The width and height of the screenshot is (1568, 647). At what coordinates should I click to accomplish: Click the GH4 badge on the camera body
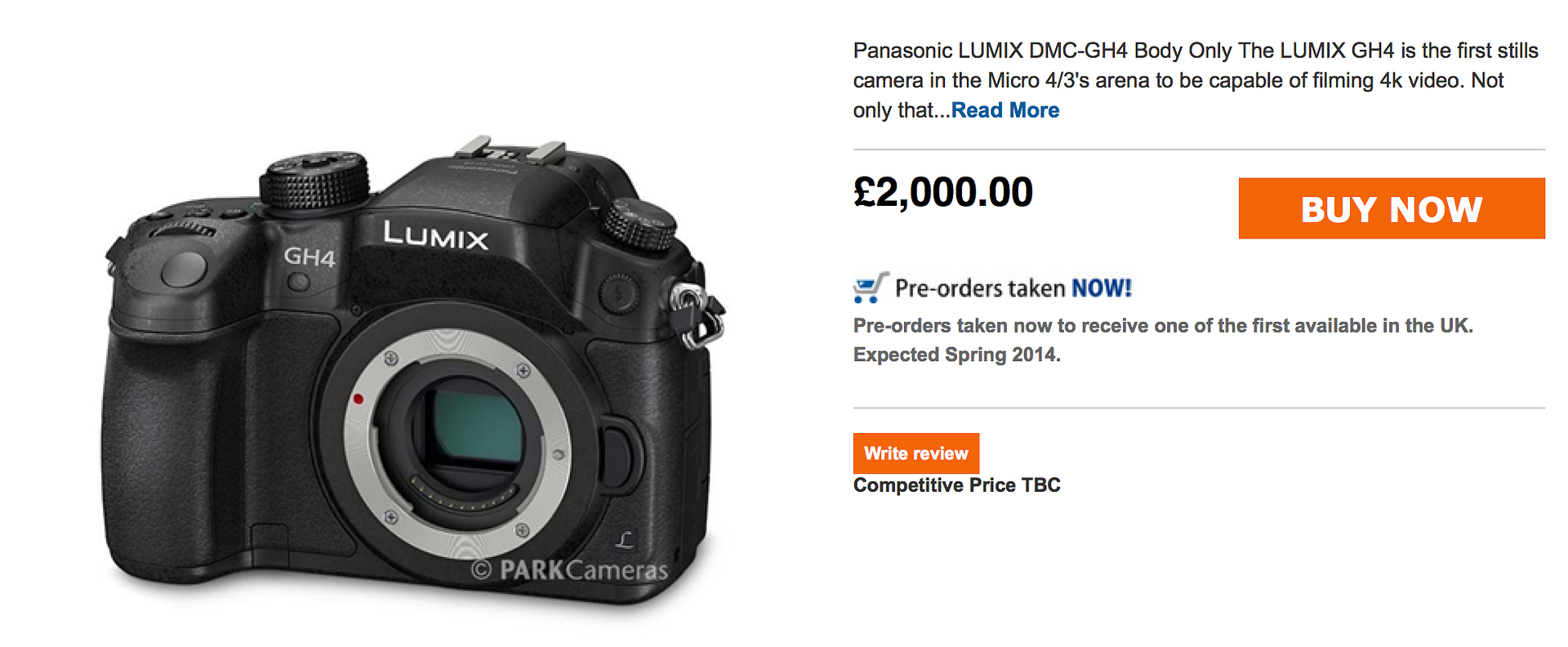pyautogui.click(x=310, y=257)
